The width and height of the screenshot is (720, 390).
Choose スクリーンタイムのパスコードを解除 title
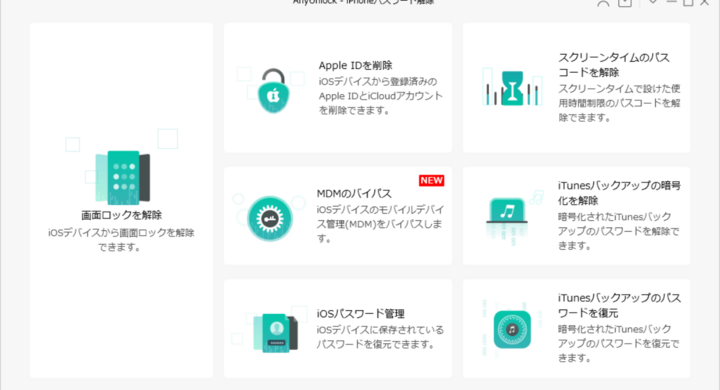click(x=614, y=65)
